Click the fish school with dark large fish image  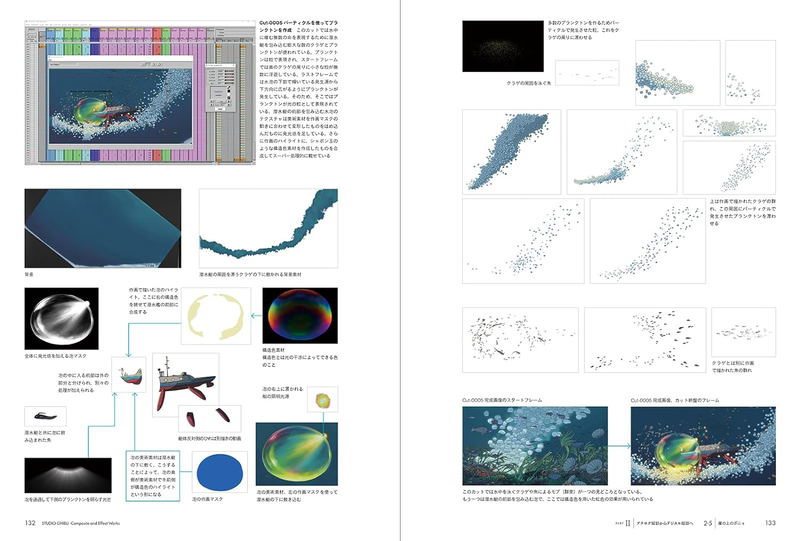pos(645,339)
